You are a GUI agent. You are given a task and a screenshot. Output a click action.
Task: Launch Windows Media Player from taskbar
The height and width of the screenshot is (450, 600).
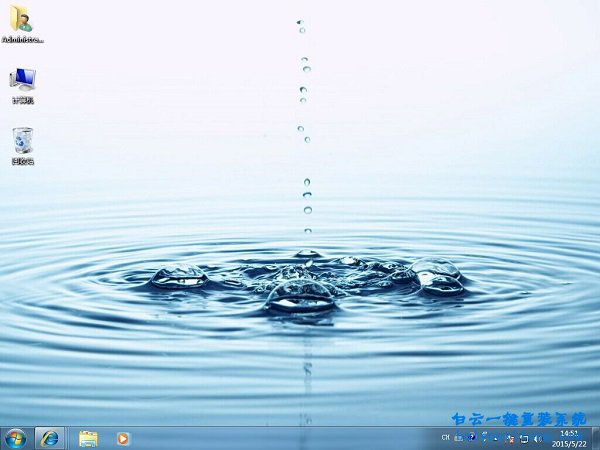pyautogui.click(x=123, y=438)
